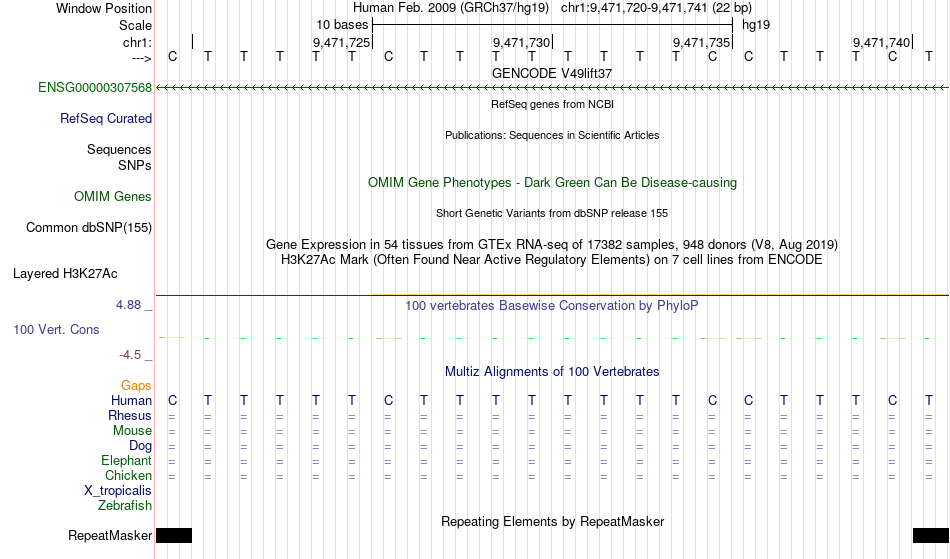Click the right black RepeatMasker block
This screenshot has height=559, width=950.
tap(931, 535)
